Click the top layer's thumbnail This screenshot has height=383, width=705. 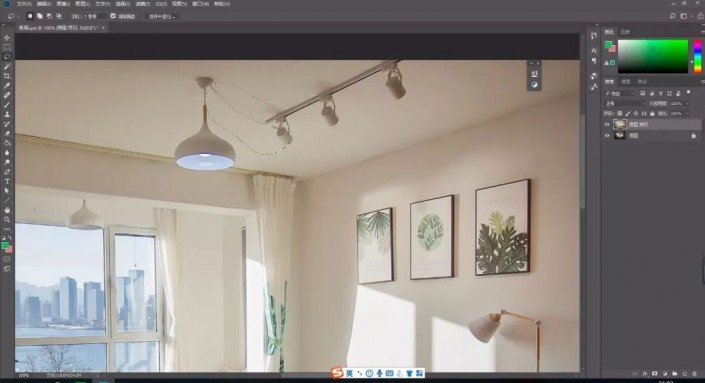click(620, 125)
